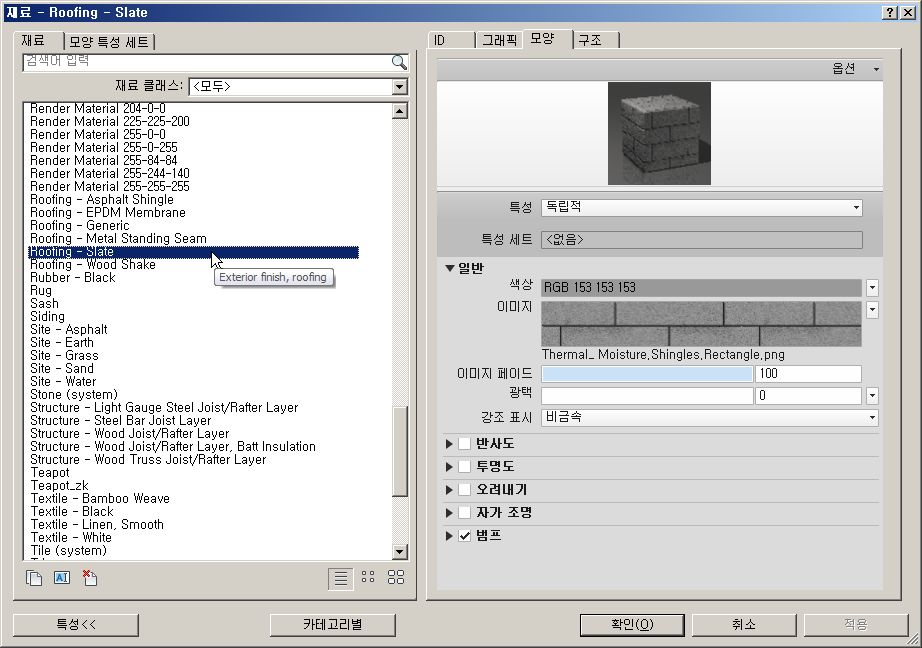Click the material list scroll down arrow

pyautogui.click(x=400, y=552)
